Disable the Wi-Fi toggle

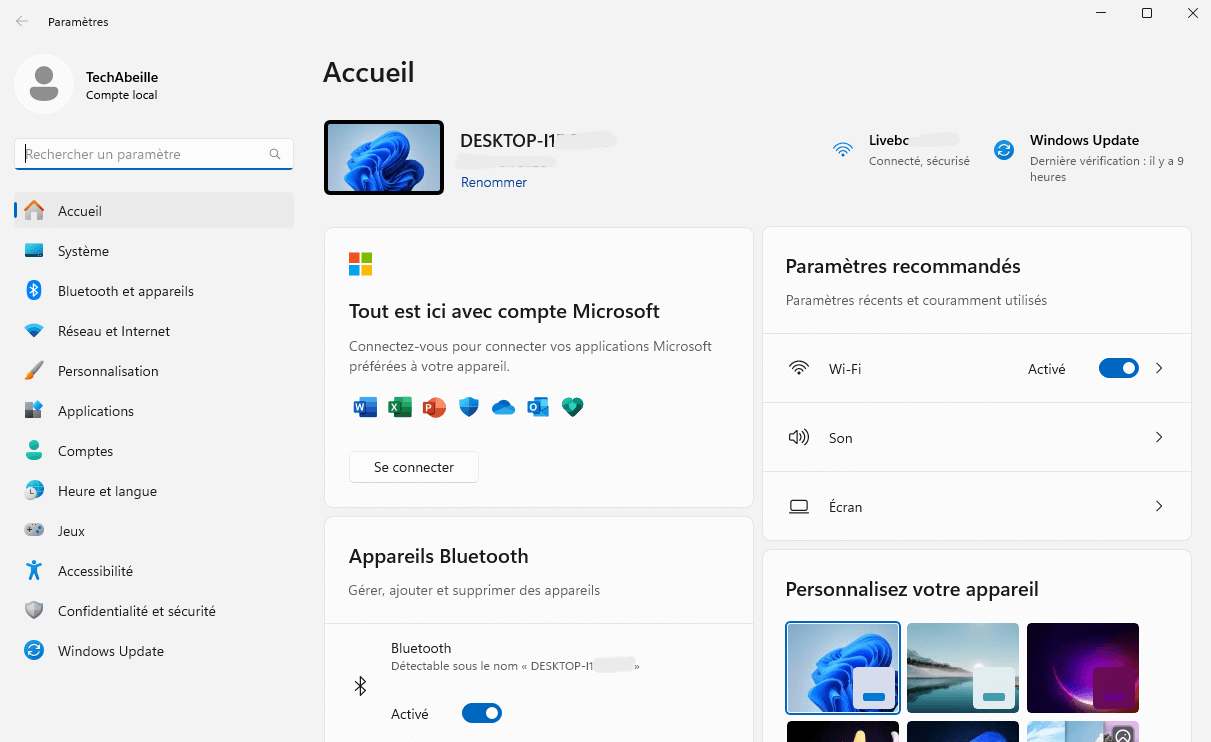1118,368
